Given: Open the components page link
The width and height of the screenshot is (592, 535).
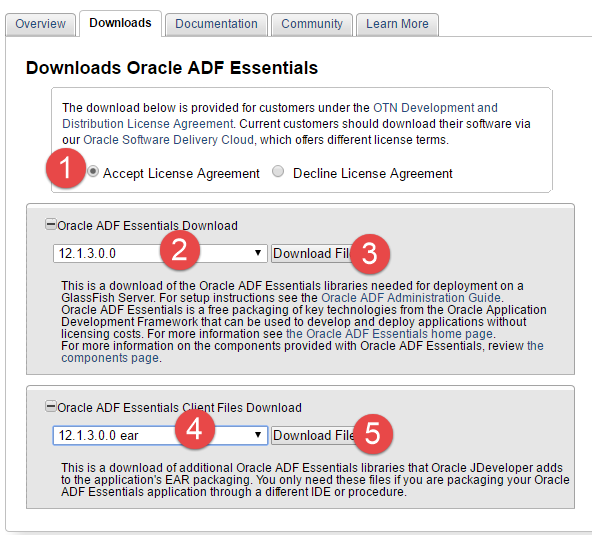Looking at the screenshot, I should (302, 352).
